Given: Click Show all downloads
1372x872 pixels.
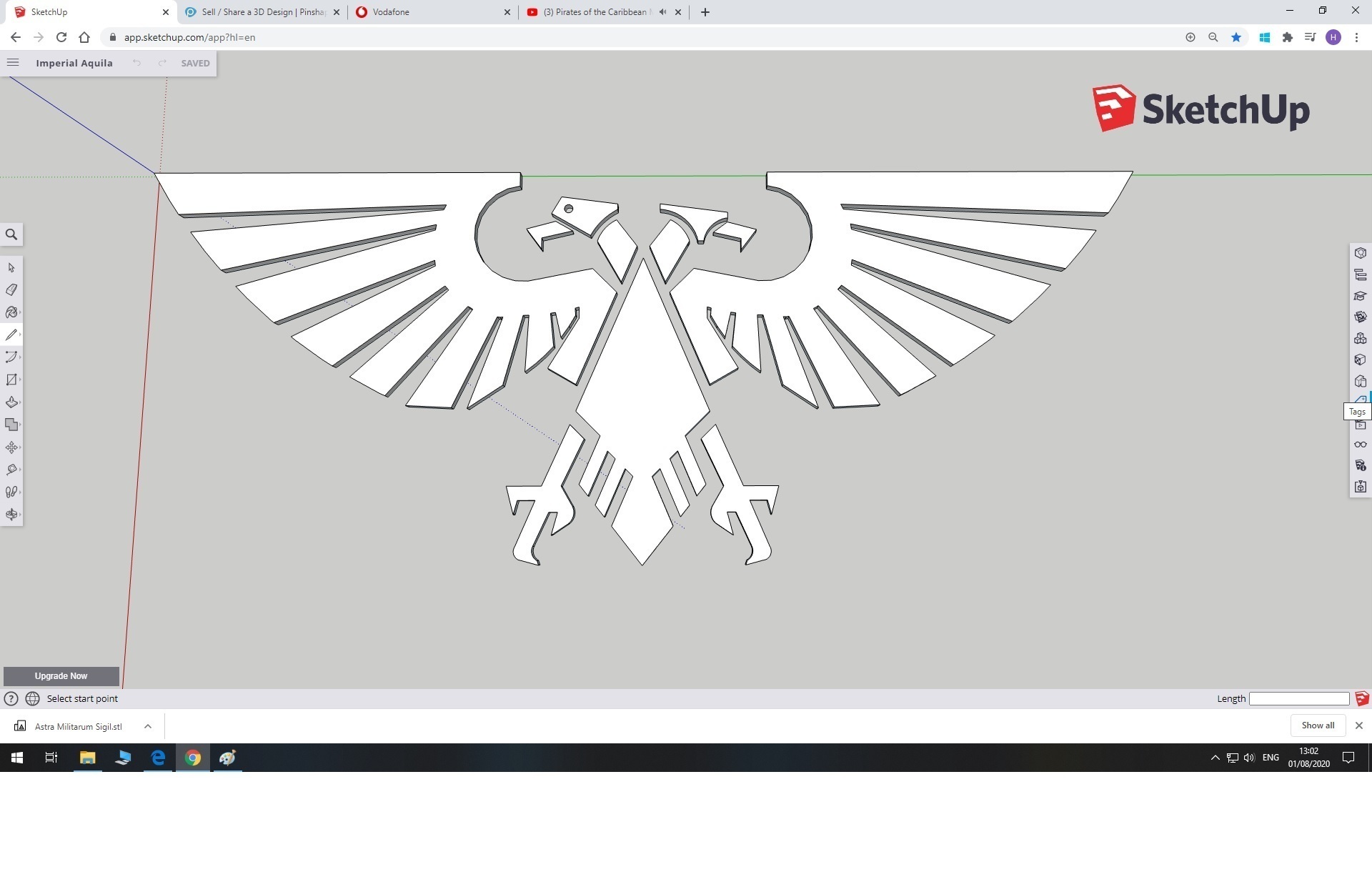Looking at the screenshot, I should pos(1317,725).
